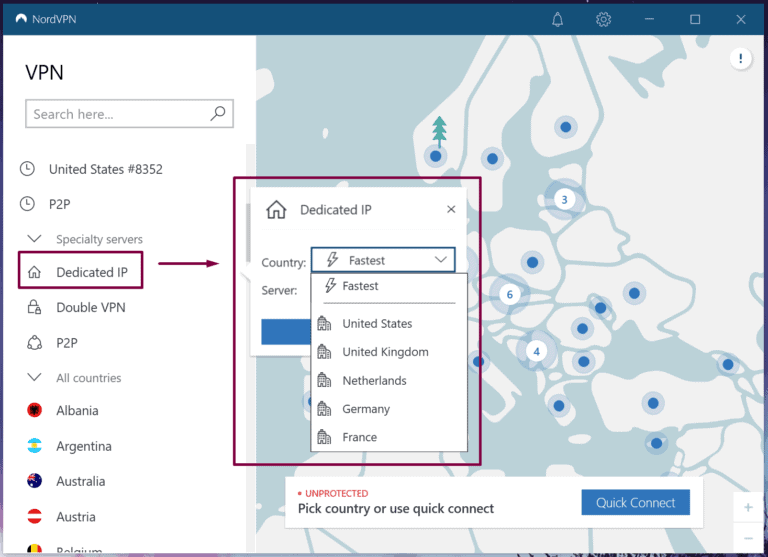Image resolution: width=768 pixels, height=557 pixels.
Task: Close the Dedicated IP popup
Action: coord(451,210)
